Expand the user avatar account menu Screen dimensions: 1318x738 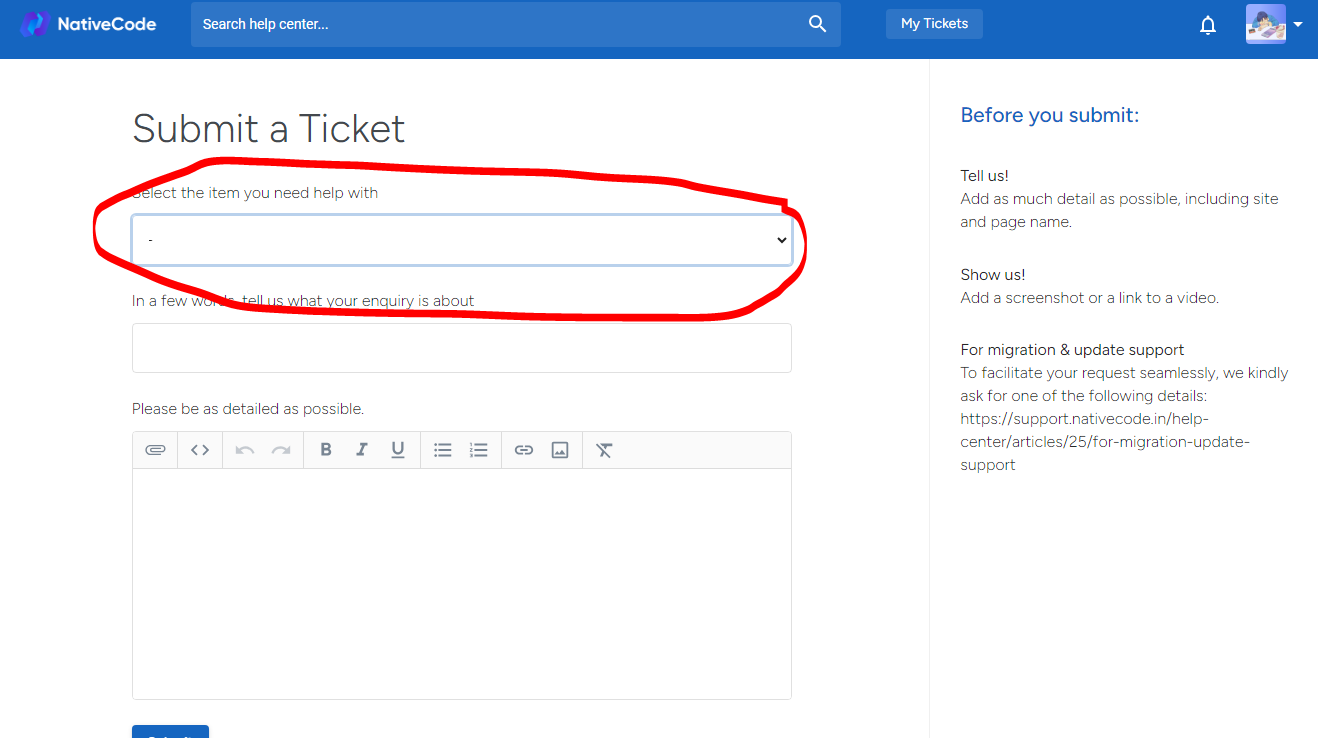pyautogui.click(x=1274, y=24)
